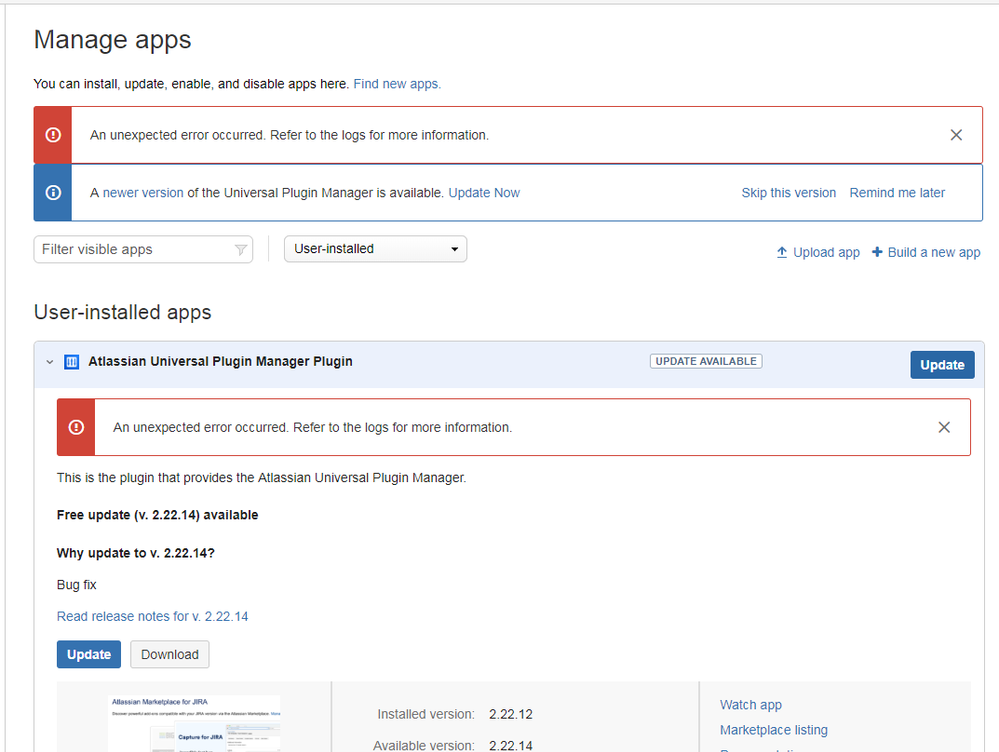
Task: Open Read release notes for v. 2.22.14
Action: click(x=152, y=616)
